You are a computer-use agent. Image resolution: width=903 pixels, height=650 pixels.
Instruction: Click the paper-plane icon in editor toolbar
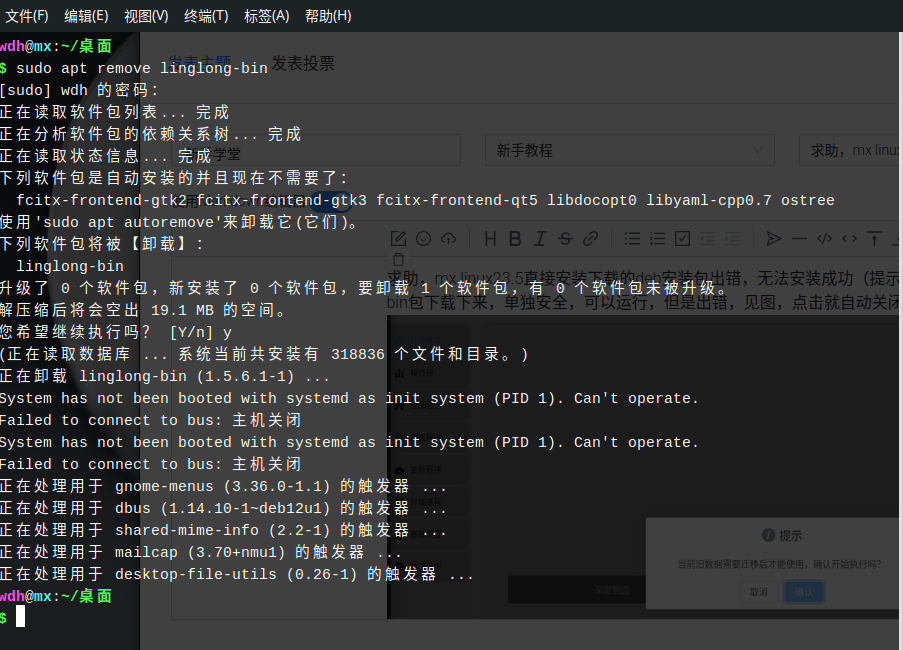tap(774, 238)
